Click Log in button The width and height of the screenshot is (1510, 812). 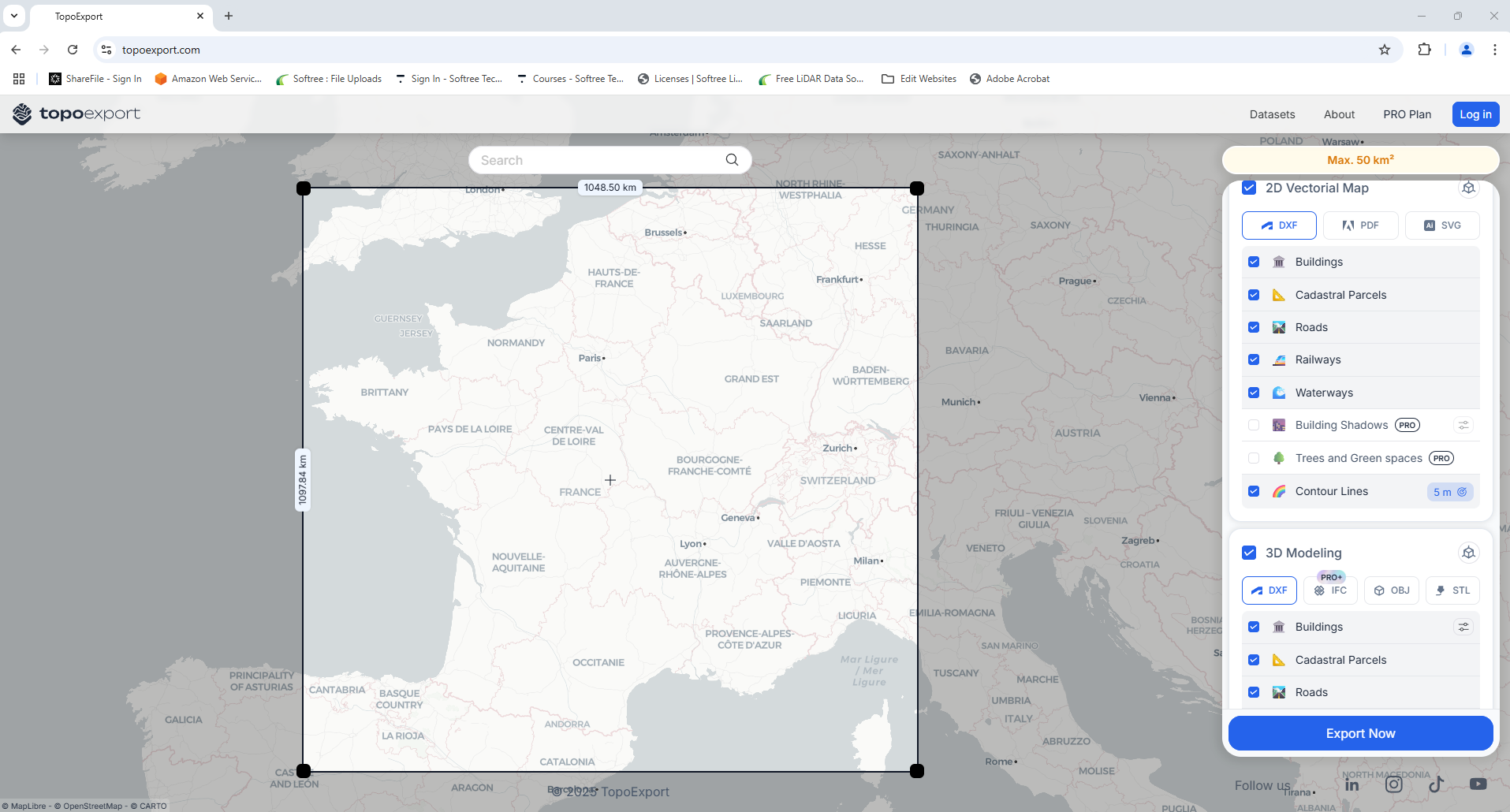[1475, 114]
